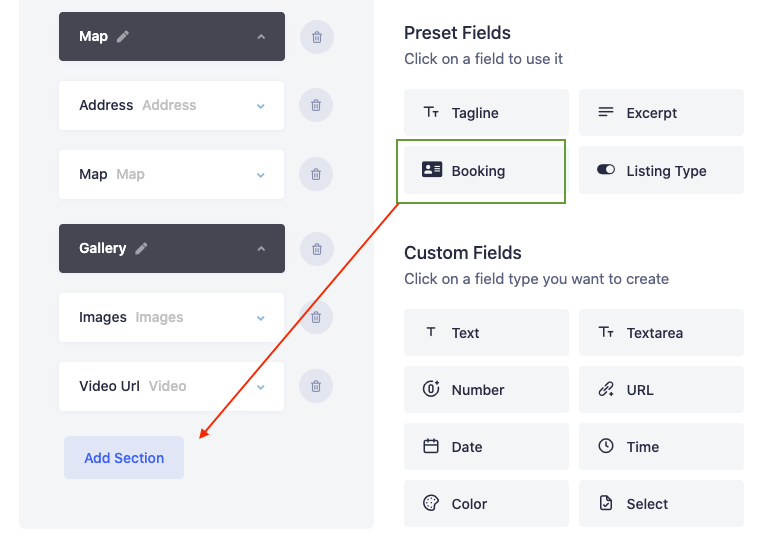The width and height of the screenshot is (757, 549).
Task: Delete the Address field using trash icon
Action: (316, 105)
